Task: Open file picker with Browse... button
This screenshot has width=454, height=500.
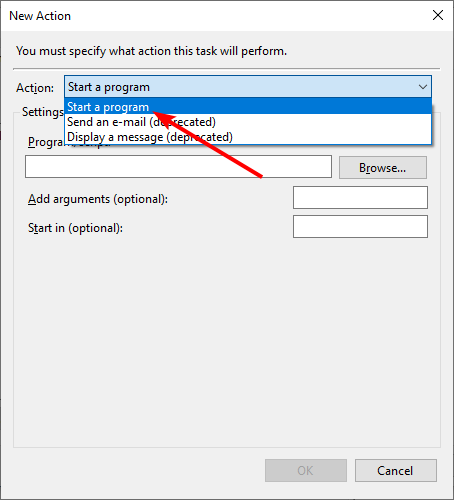Action: pos(383,168)
